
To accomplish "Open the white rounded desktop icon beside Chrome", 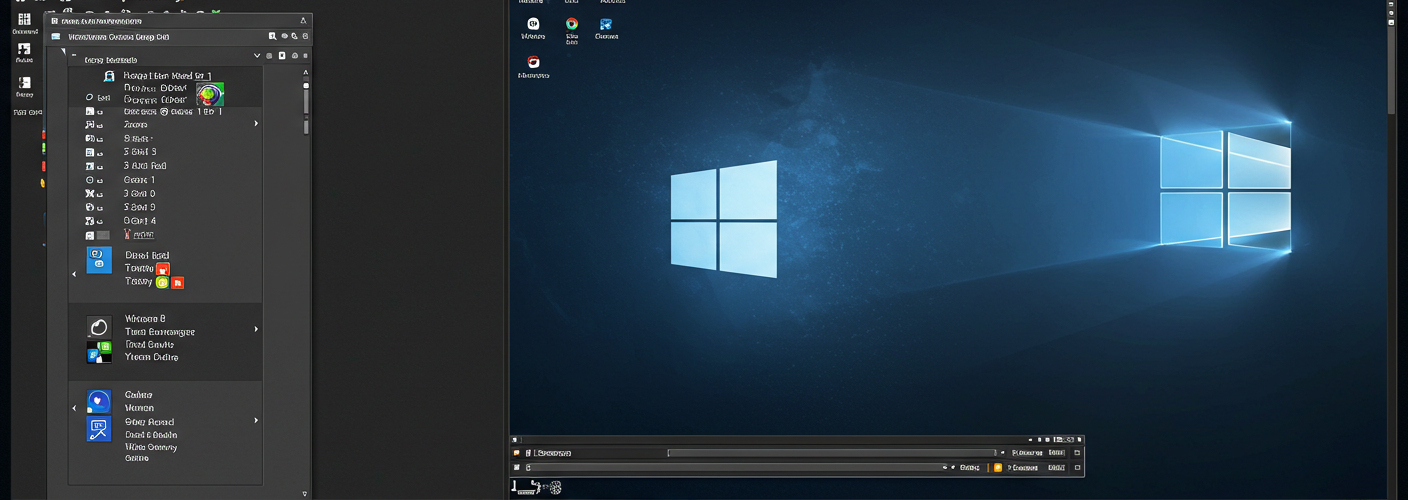I will tap(533, 24).
